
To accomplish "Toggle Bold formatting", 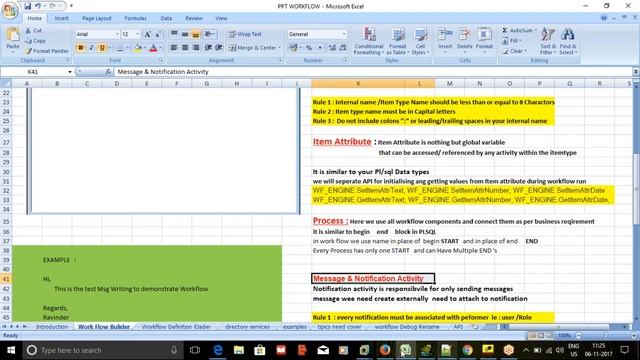I will 80,48.
